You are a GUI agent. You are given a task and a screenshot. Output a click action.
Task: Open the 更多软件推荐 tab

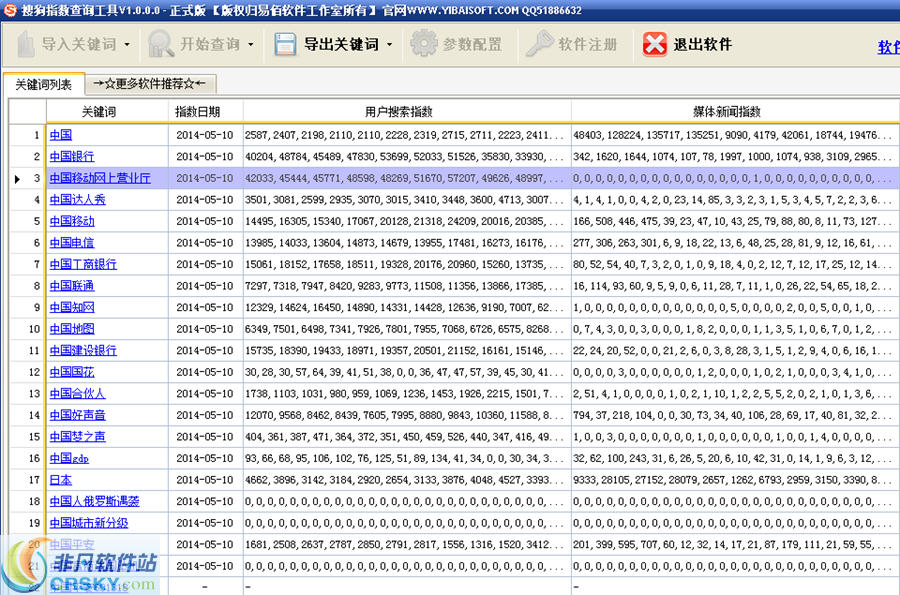pyautogui.click(x=149, y=84)
